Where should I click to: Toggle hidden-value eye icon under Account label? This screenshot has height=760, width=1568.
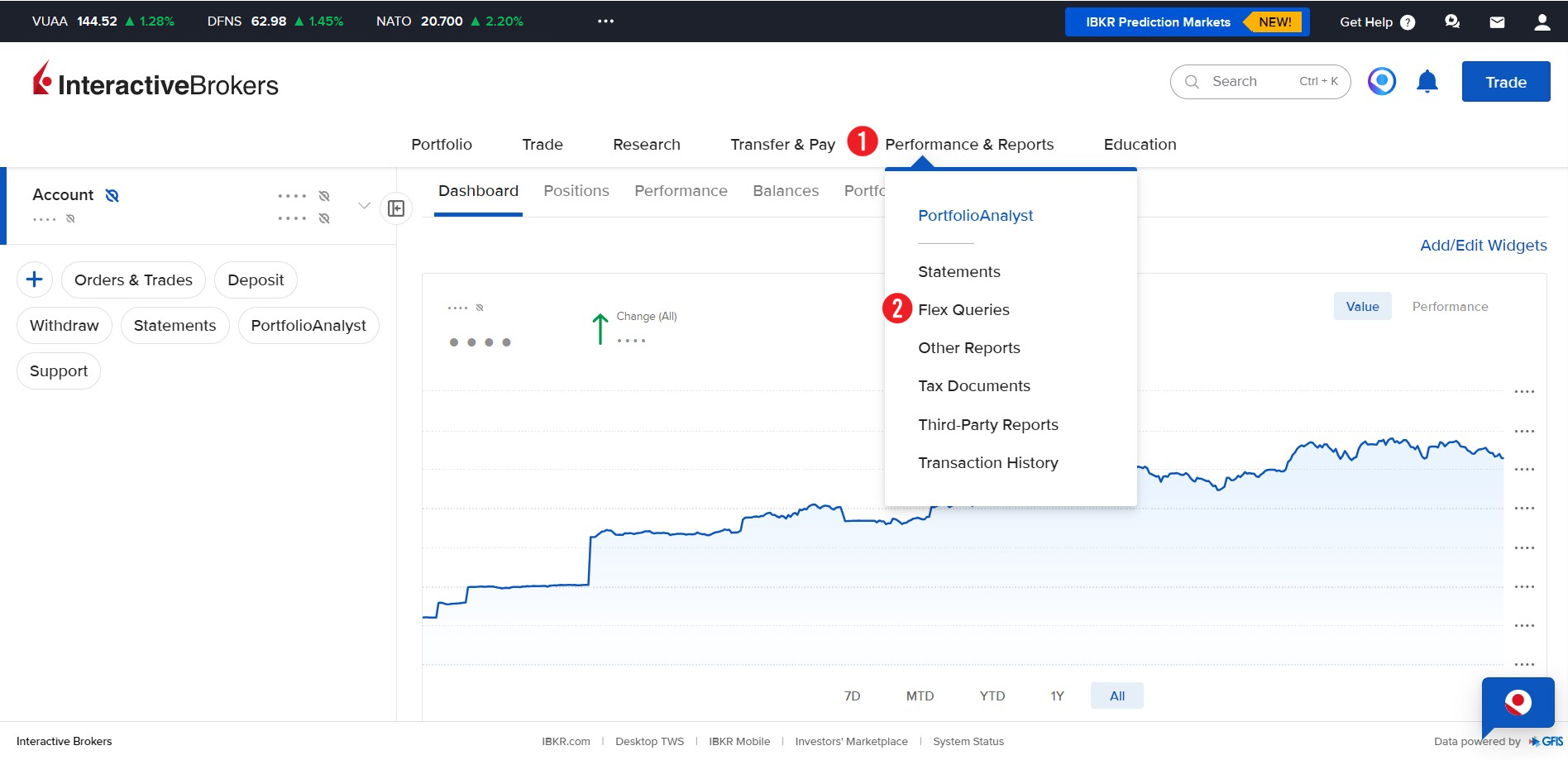[70, 218]
